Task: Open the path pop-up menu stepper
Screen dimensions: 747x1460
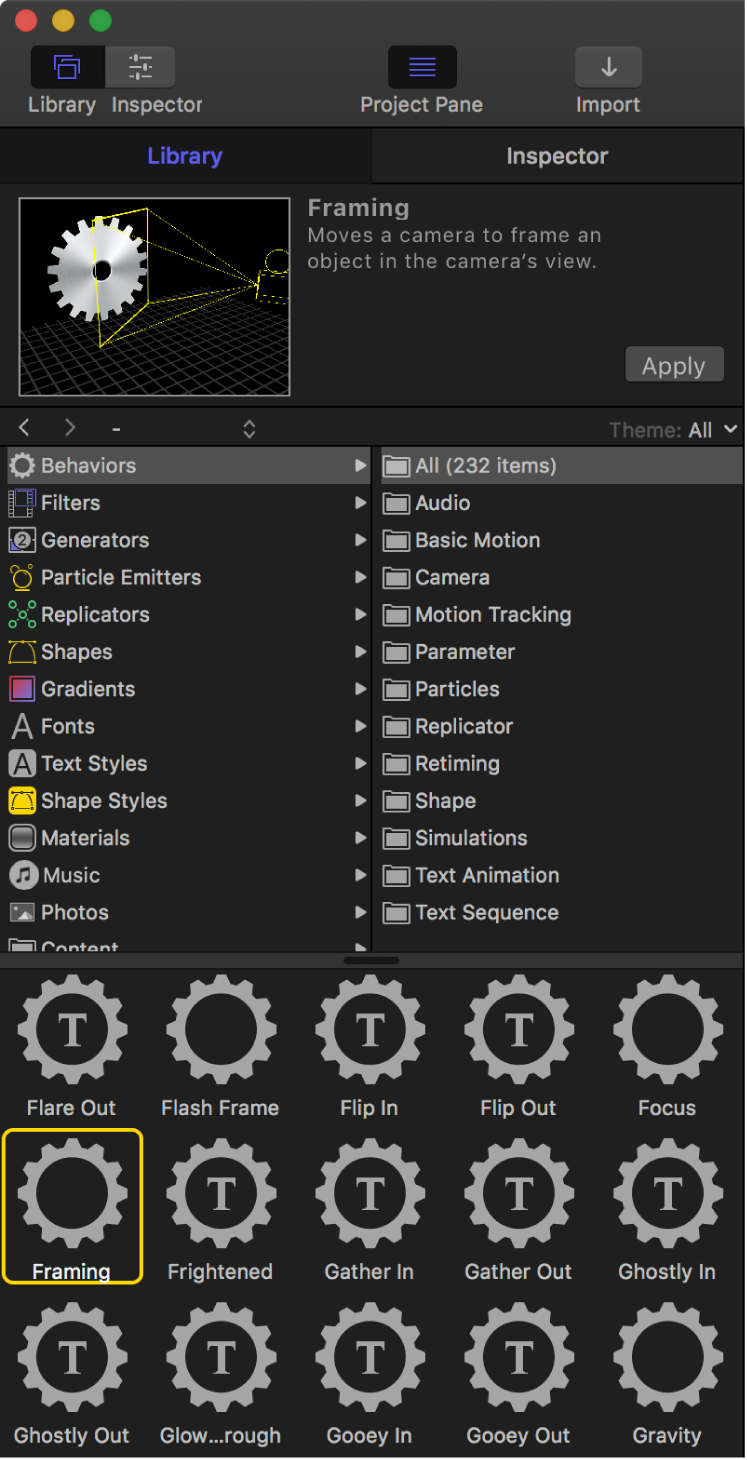Action: [249, 429]
